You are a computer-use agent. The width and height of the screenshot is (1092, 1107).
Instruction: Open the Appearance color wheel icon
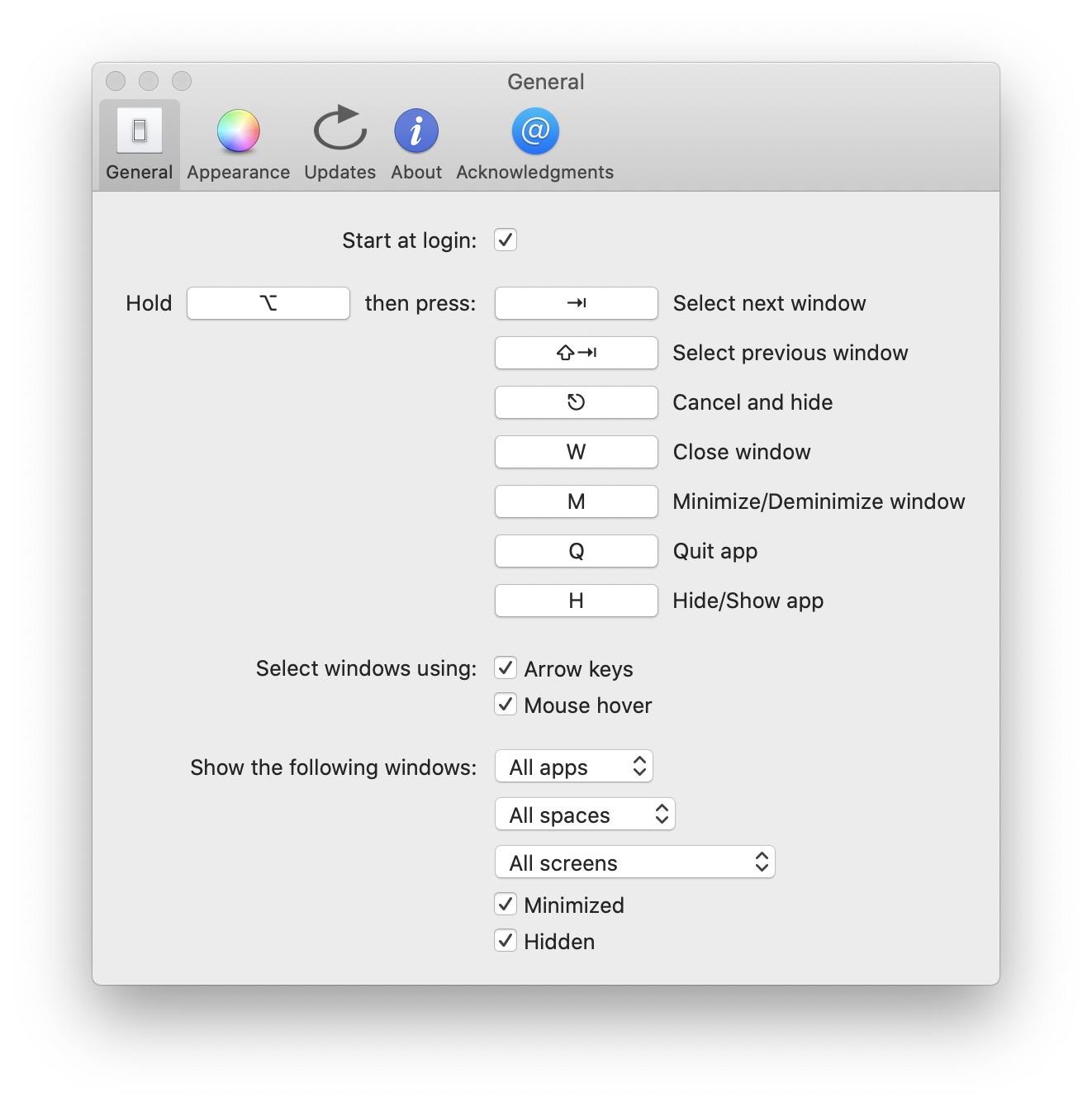point(238,131)
